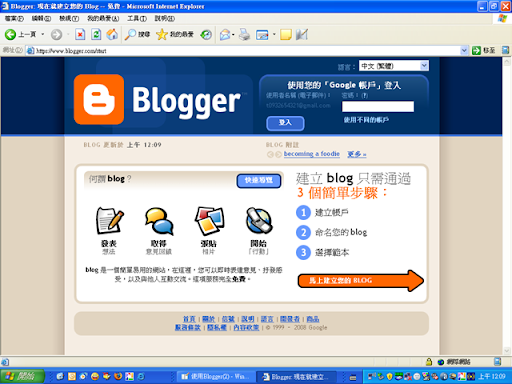Click the 登入 sign-in button
The height and width of the screenshot is (384, 512).
tap(285, 123)
